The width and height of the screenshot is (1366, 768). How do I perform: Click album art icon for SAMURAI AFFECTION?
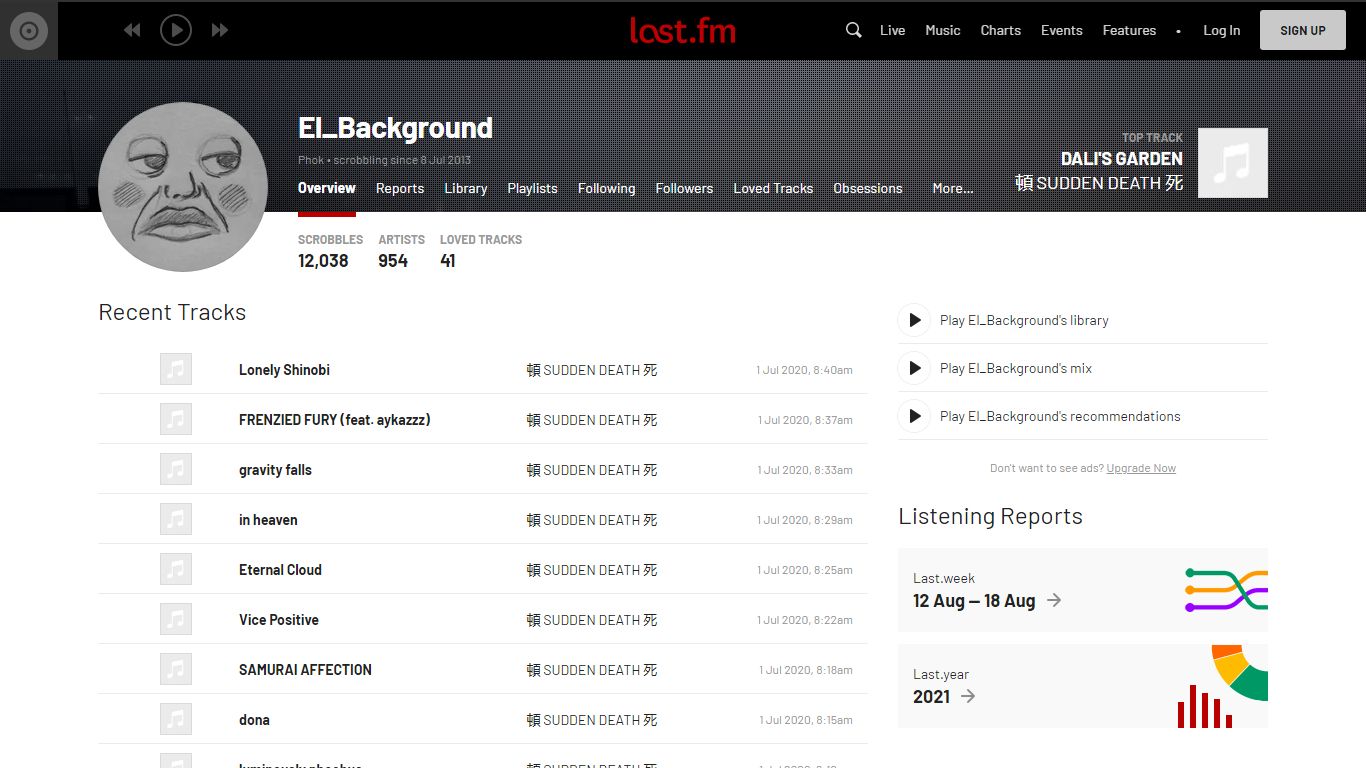176,669
